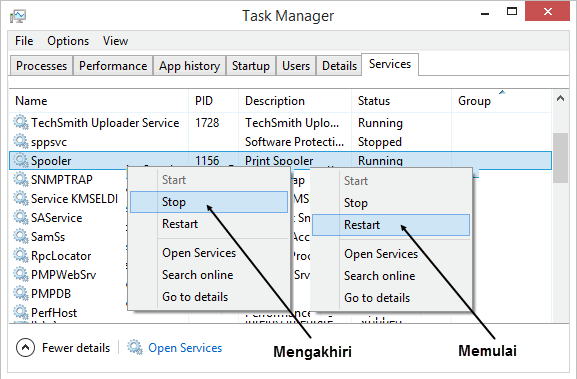This screenshot has width=577, height=379.
Task: Click the Task Manager app icon in title bar
Action: [18, 16]
